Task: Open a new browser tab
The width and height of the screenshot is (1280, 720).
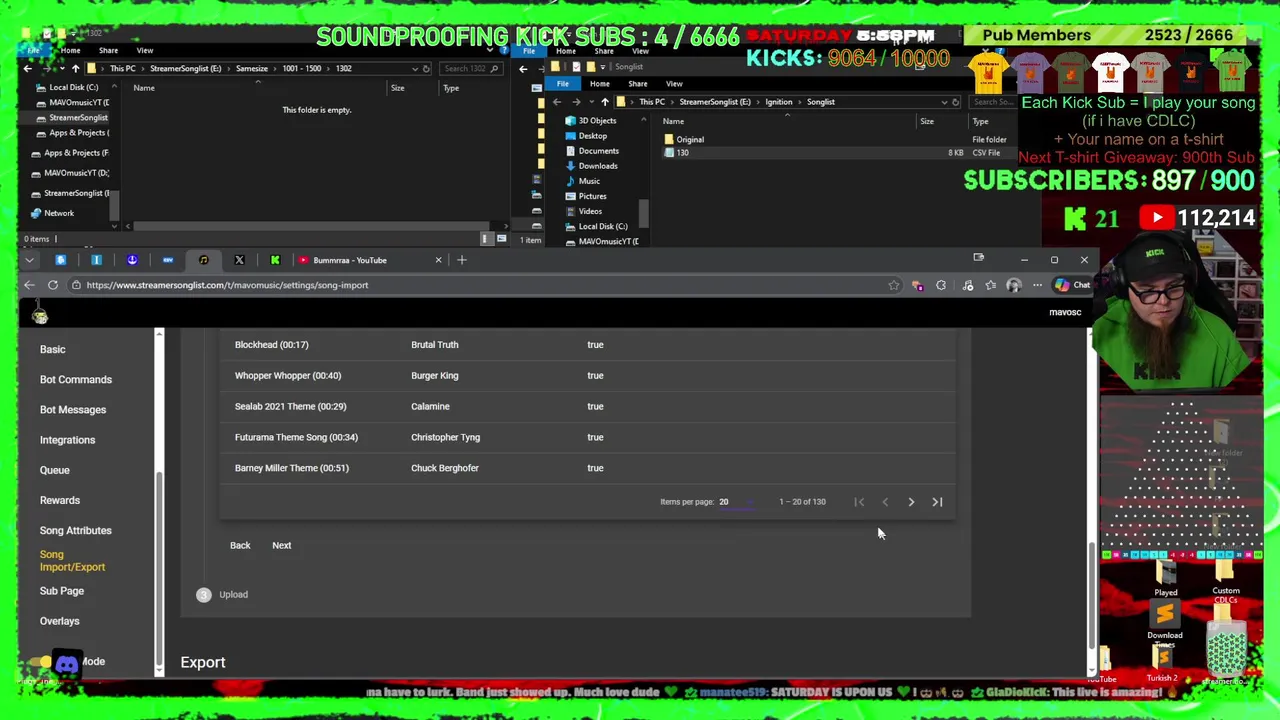Action: pyautogui.click(x=462, y=260)
